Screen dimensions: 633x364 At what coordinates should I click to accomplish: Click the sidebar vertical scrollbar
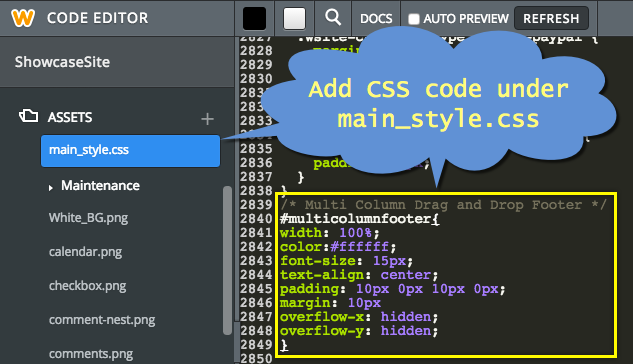tap(227, 260)
